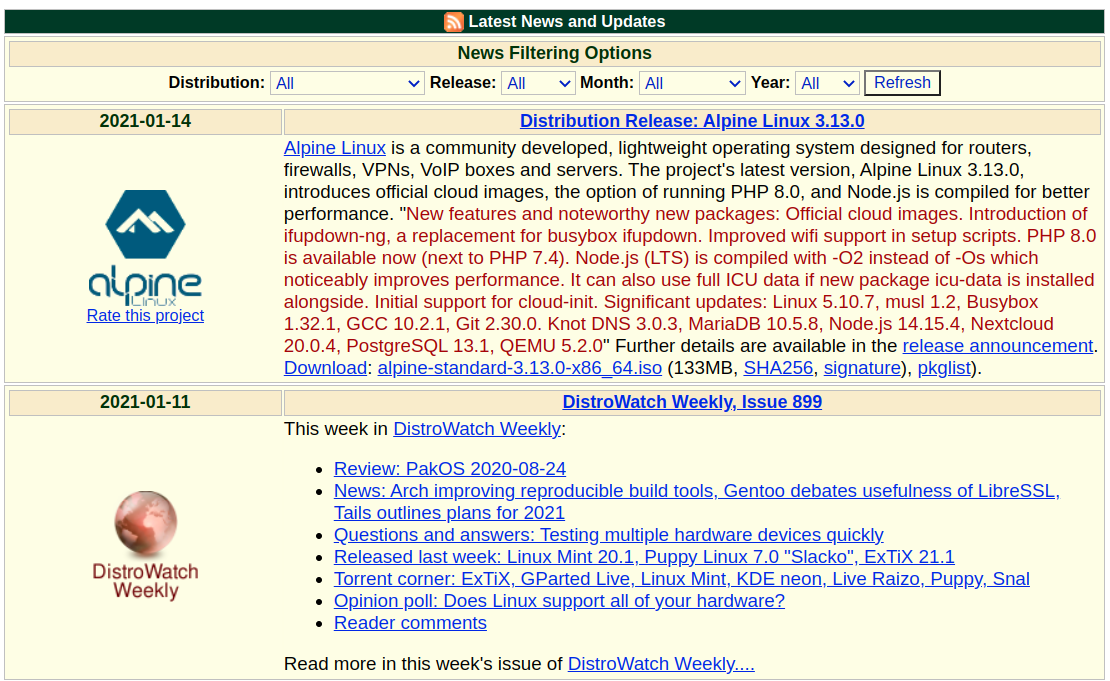
Task: Follow the Alpine Linux link in article text
Action: point(335,148)
